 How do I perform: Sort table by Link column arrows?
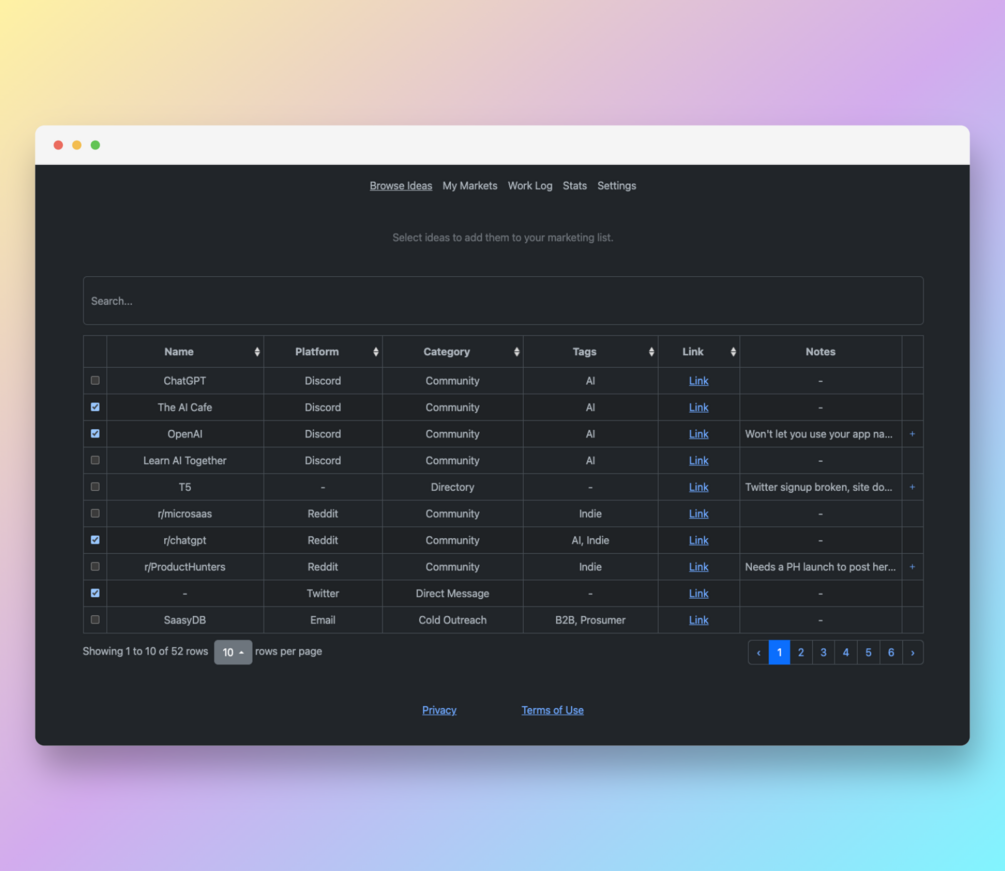point(733,352)
